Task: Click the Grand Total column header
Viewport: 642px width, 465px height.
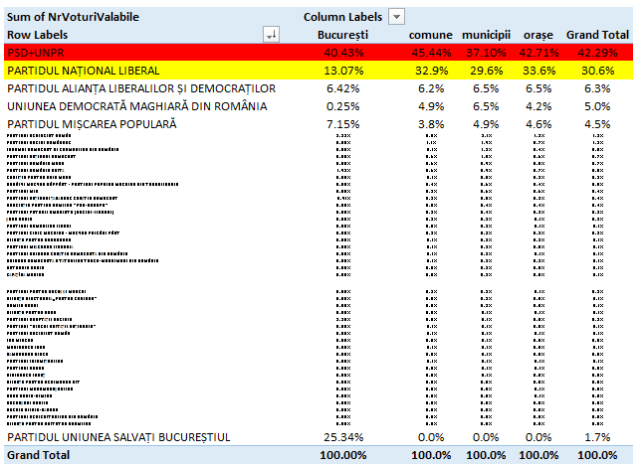Action: click(597, 35)
